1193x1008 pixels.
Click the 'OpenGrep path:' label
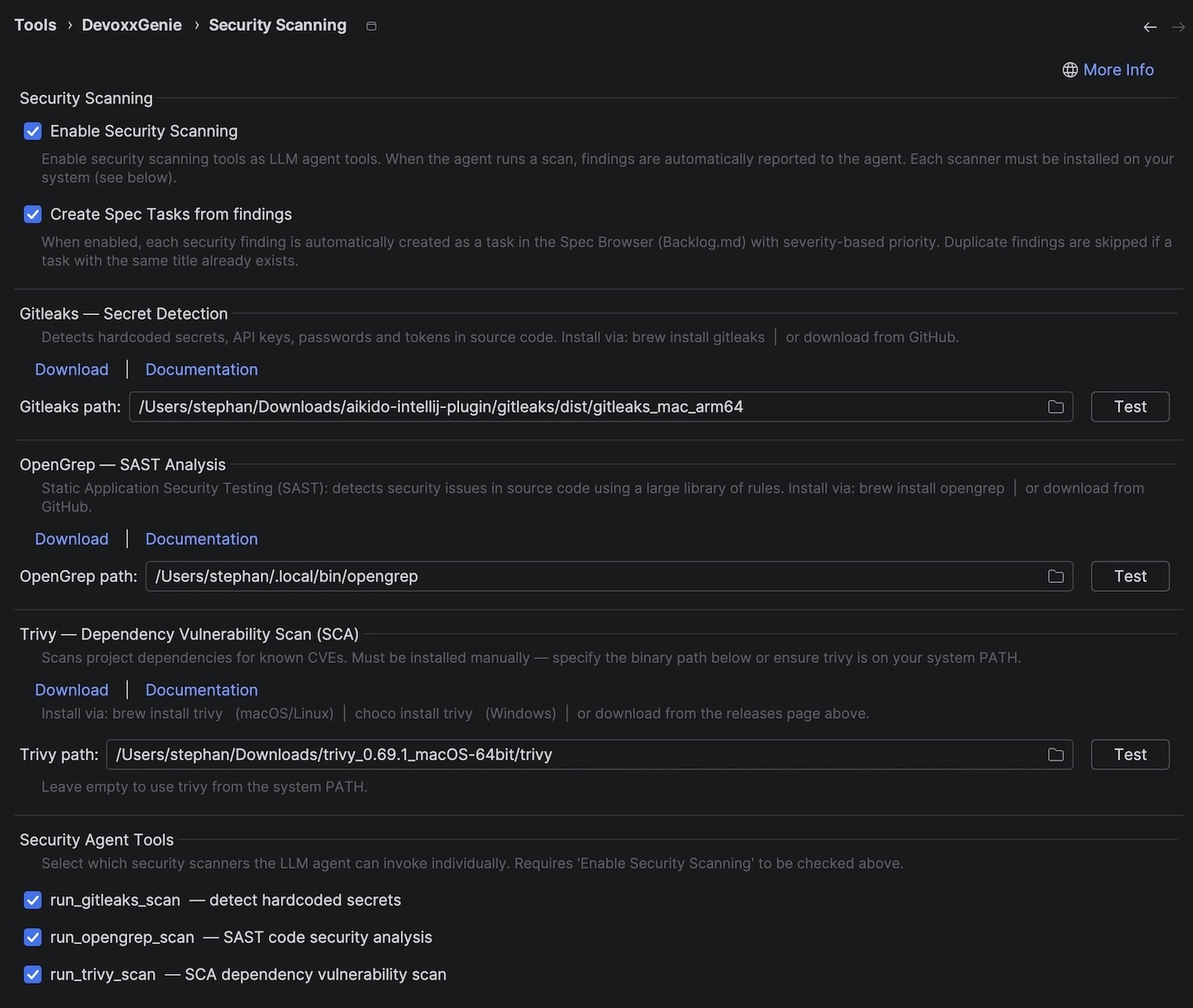pos(79,576)
